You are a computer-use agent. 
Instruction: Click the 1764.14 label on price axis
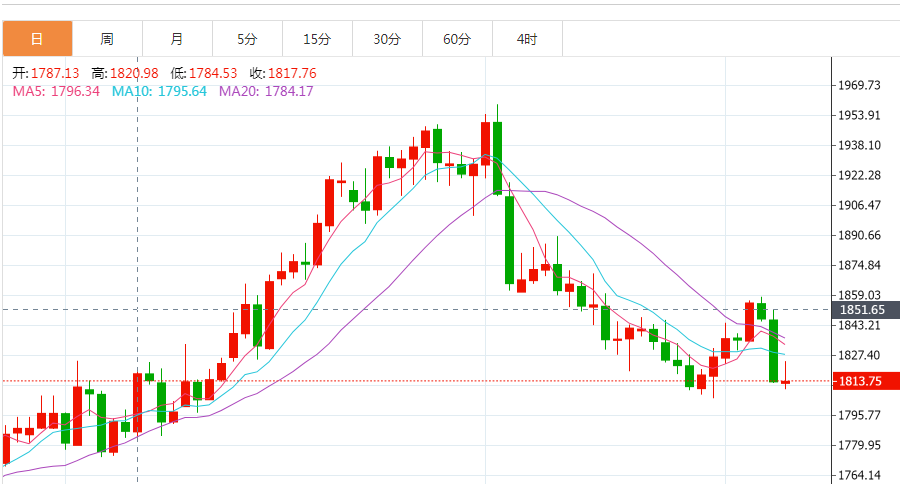859,475
